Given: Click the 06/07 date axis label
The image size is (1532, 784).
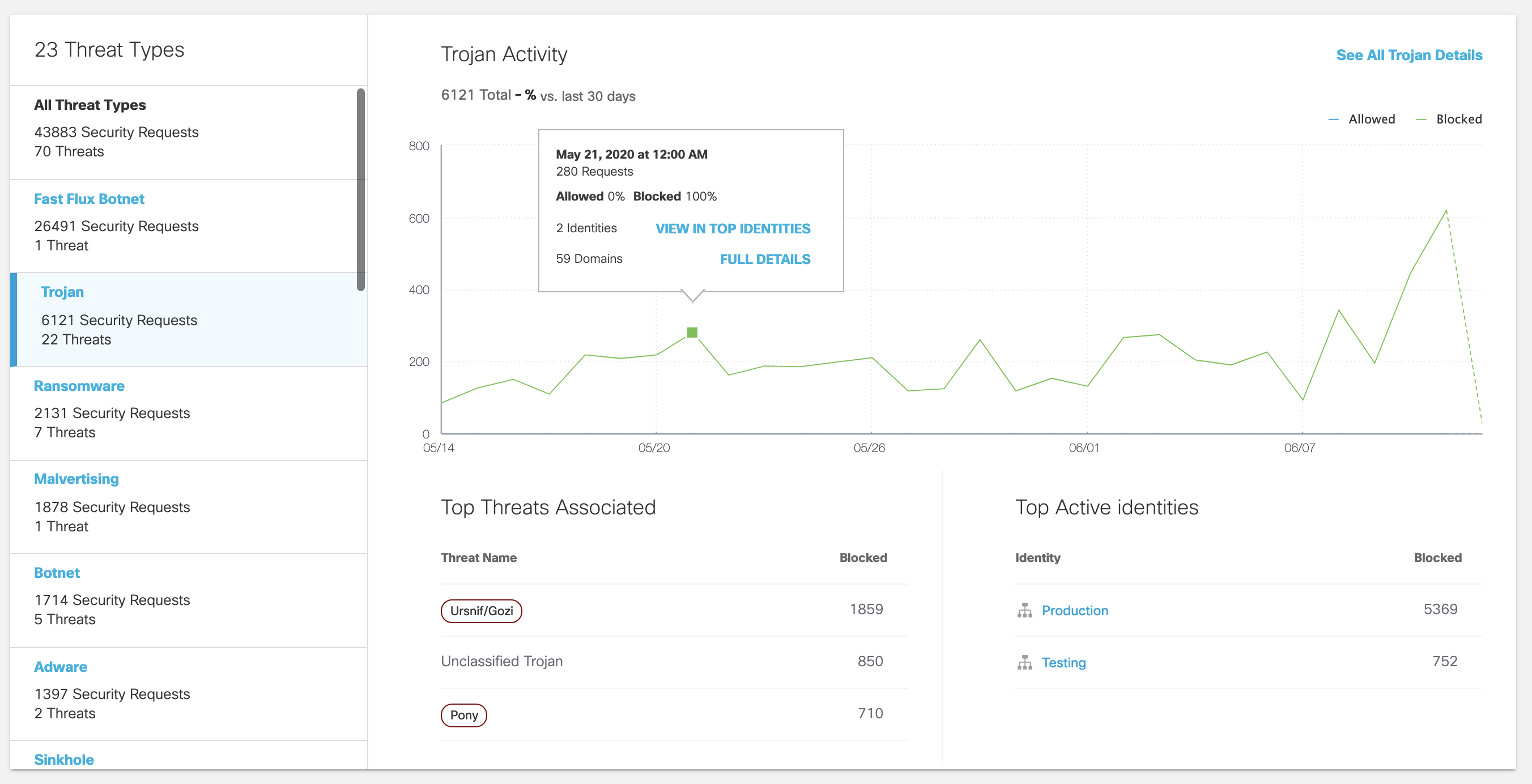Looking at the screenshot, I should pos(1300,448).
